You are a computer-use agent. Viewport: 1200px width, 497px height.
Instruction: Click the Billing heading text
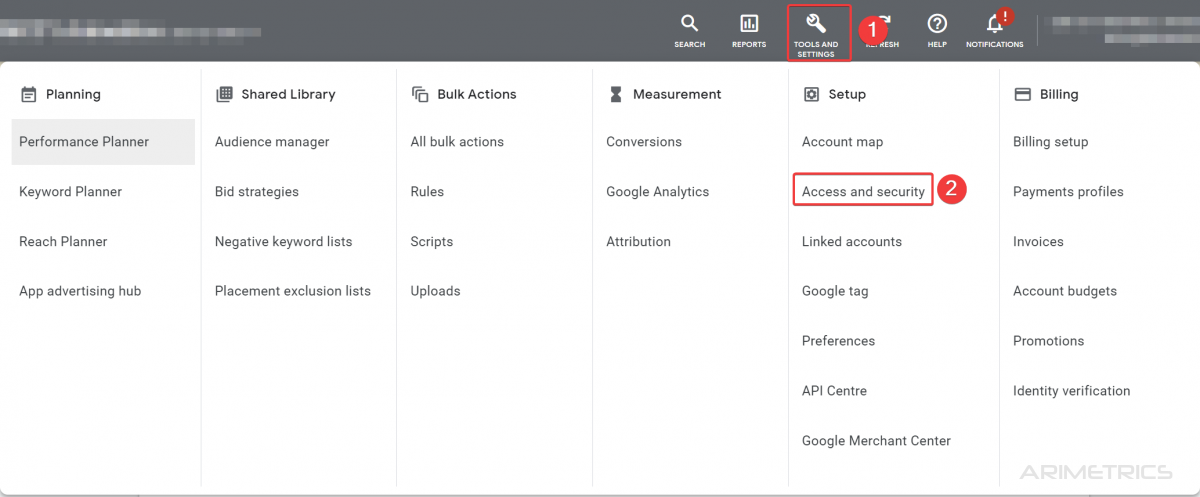[x=1059, y=94]
